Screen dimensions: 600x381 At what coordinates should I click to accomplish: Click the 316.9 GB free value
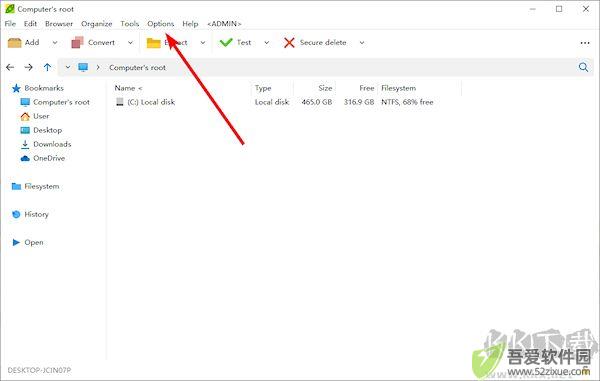click(x=359, y=102)
